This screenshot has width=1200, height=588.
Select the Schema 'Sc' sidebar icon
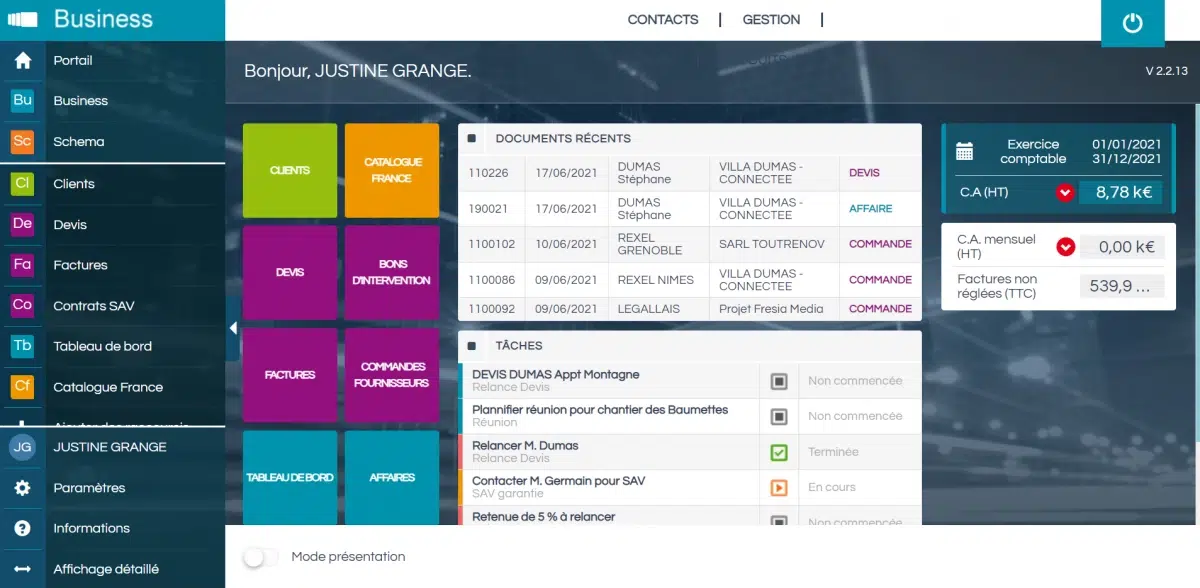[x=22, y=141]
